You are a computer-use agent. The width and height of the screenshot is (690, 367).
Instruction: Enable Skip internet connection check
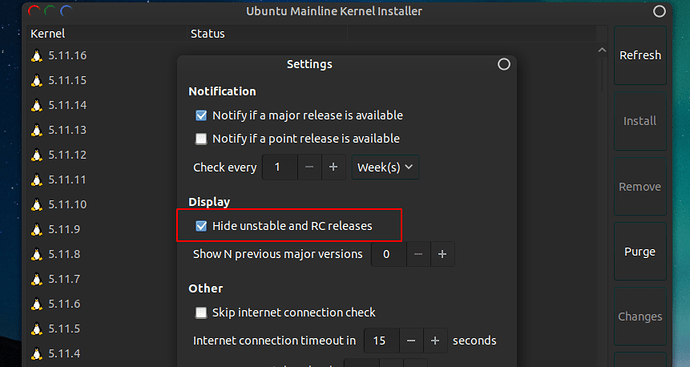[x=201, y=312]
